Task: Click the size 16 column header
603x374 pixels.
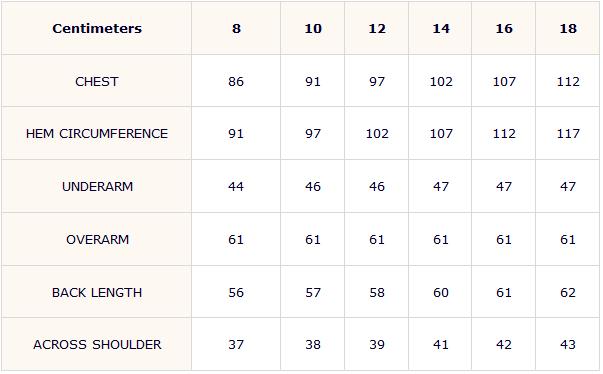Action: (504, 28)
